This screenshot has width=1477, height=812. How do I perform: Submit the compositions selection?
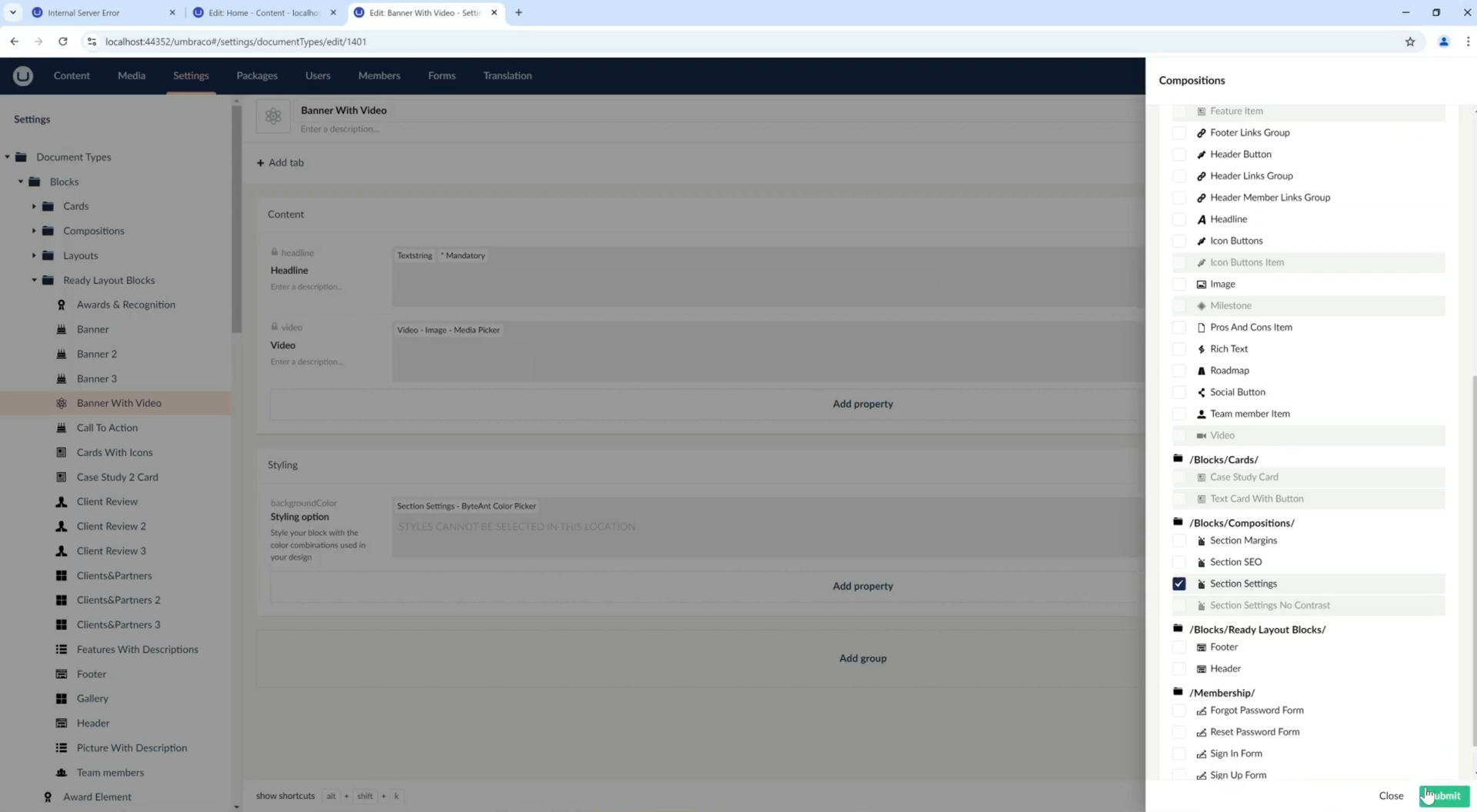click(1444, 796)
